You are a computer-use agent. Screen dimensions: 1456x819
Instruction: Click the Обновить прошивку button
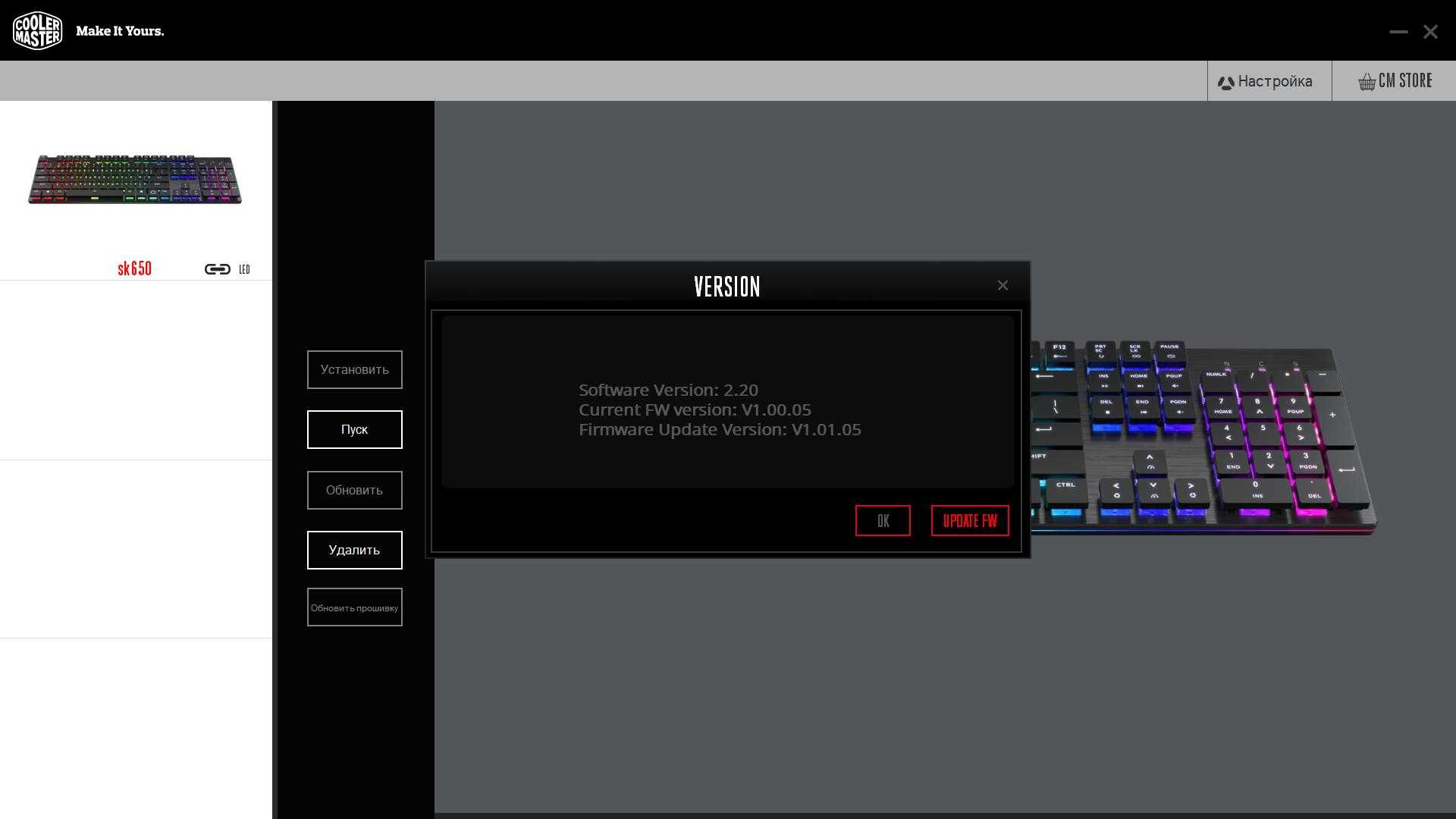click(354, 607)
